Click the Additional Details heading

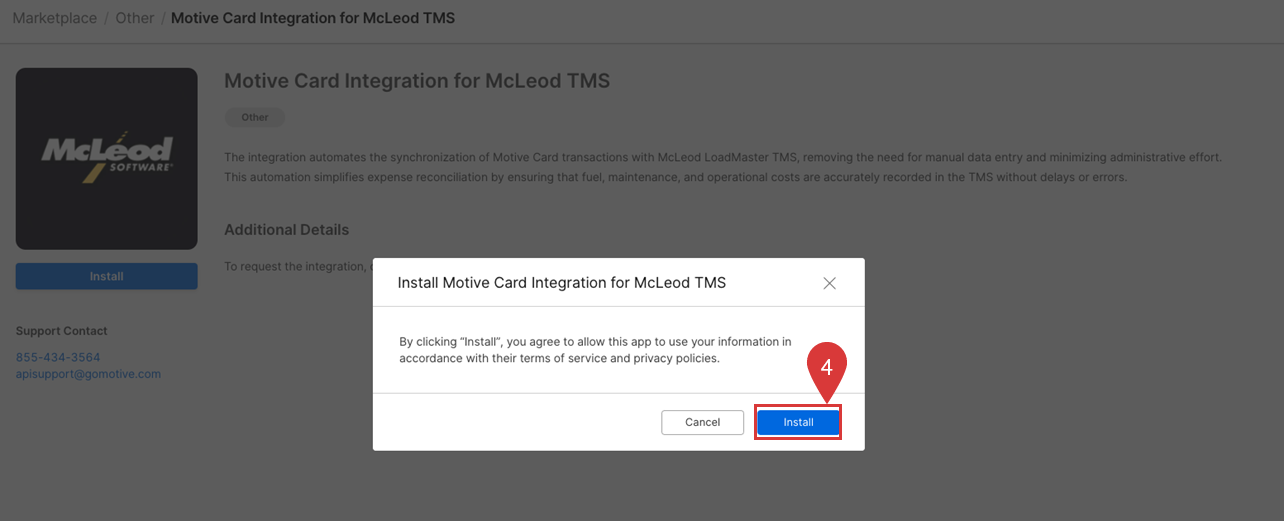coord(286,229)
